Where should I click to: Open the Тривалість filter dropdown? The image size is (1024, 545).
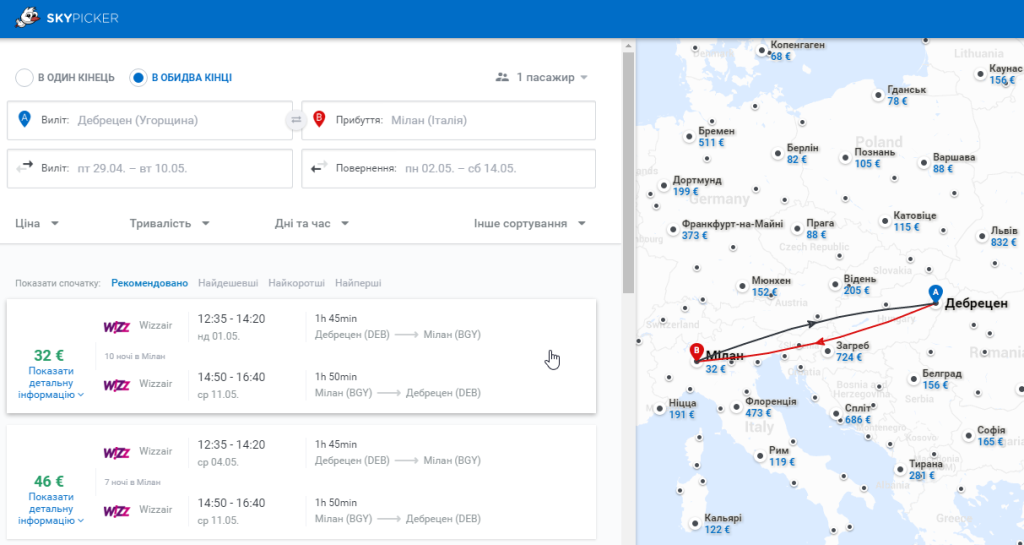pos(170,223)
